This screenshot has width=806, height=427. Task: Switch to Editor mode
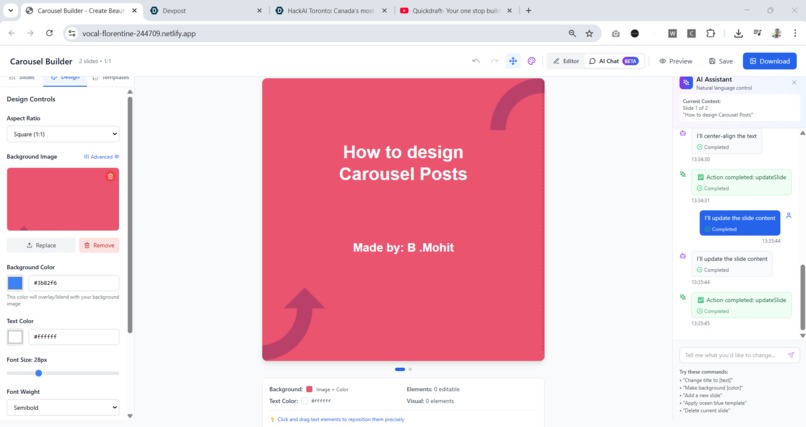[x=566, y=61]
